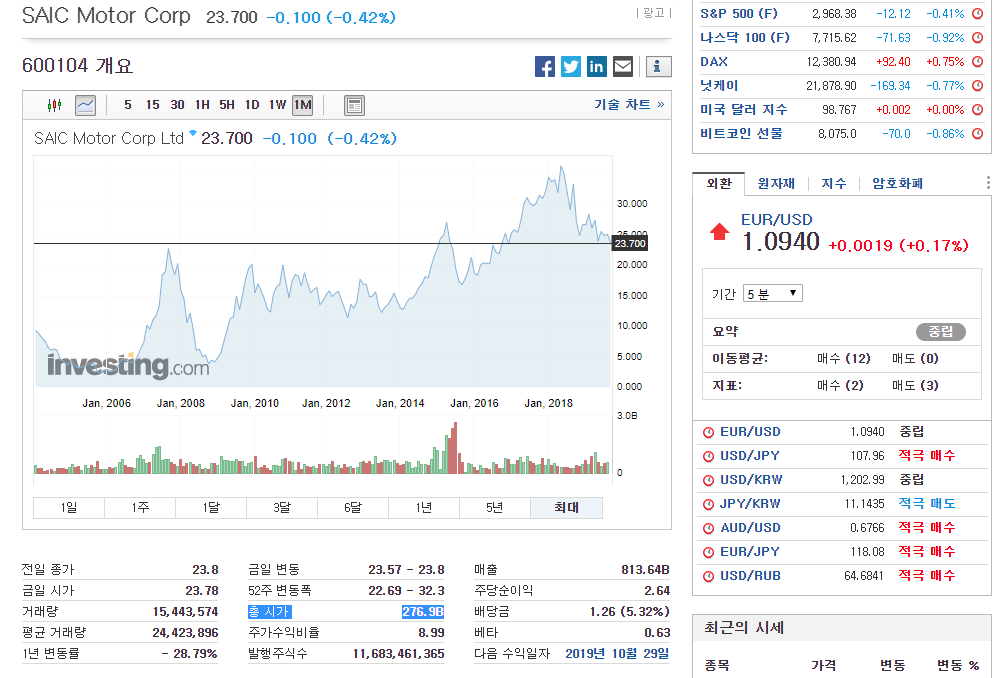Click clock icon next to 미국 달러 지수
This screenshot has height=678, width=1007.
977,110
